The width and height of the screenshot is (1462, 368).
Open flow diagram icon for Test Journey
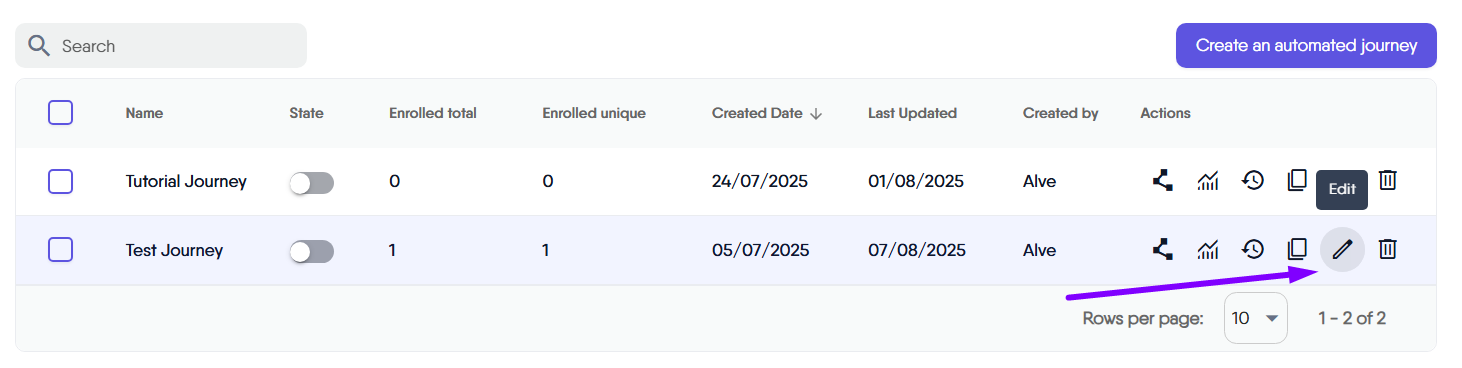pos(1162,250)
